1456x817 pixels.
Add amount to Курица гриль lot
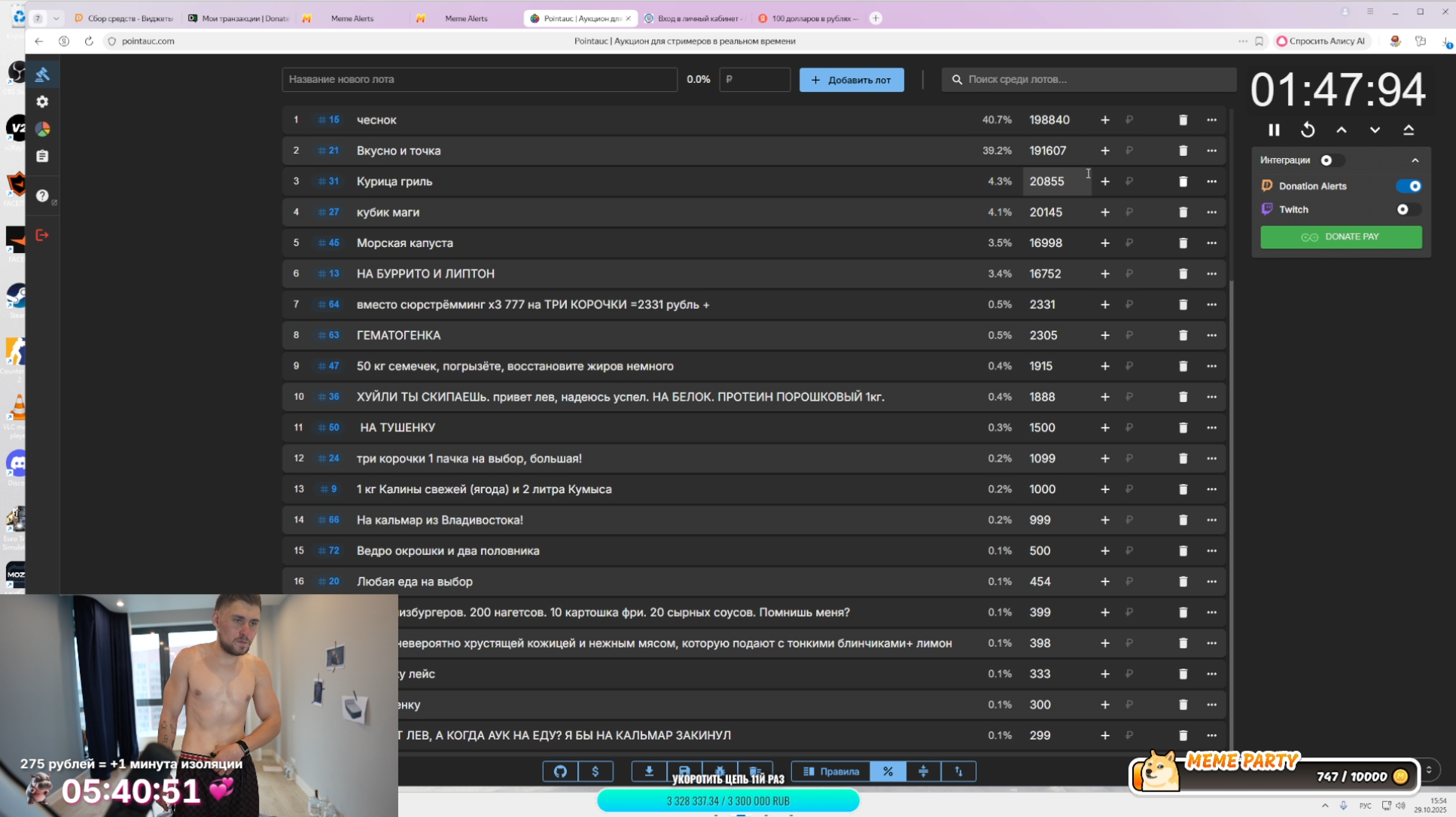tap(1104, 181)
